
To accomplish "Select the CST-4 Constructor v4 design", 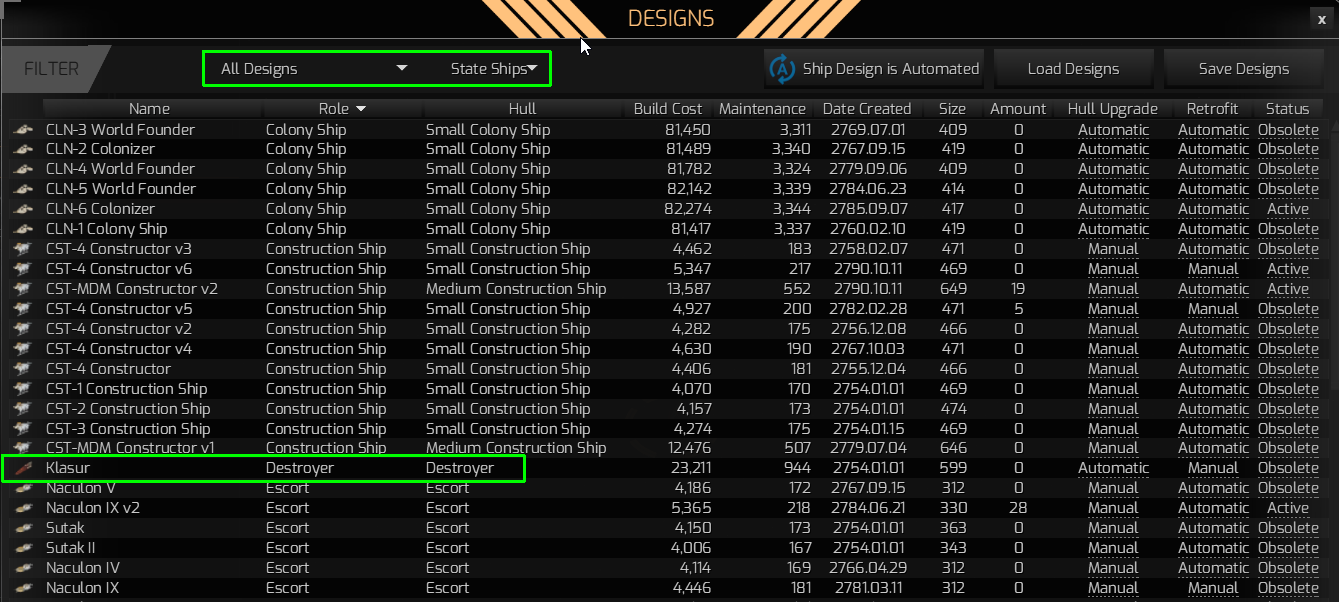I will tap(119, 349).
